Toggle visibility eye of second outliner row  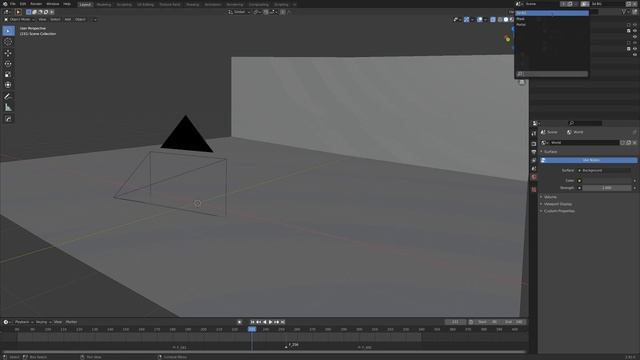[x=635, y=31]
